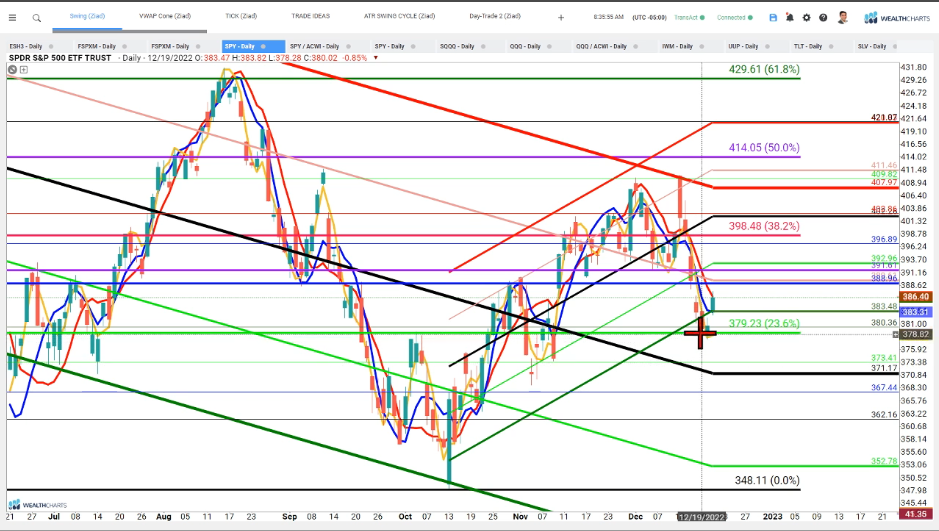This screenshot has width=939, height=531.
Task: Toggle the dot on SLV - Daily tab
Action: coord(895,46)
